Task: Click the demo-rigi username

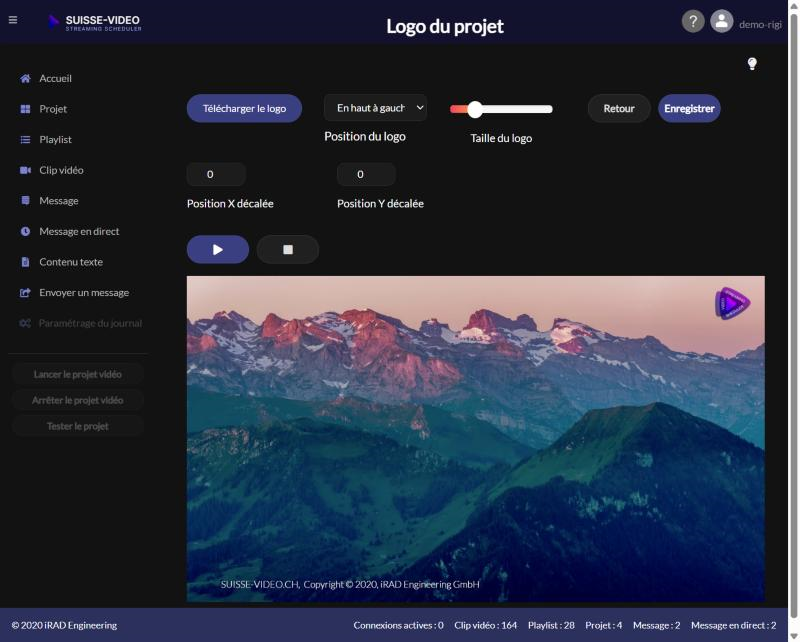Action: [x=760, y=24]
